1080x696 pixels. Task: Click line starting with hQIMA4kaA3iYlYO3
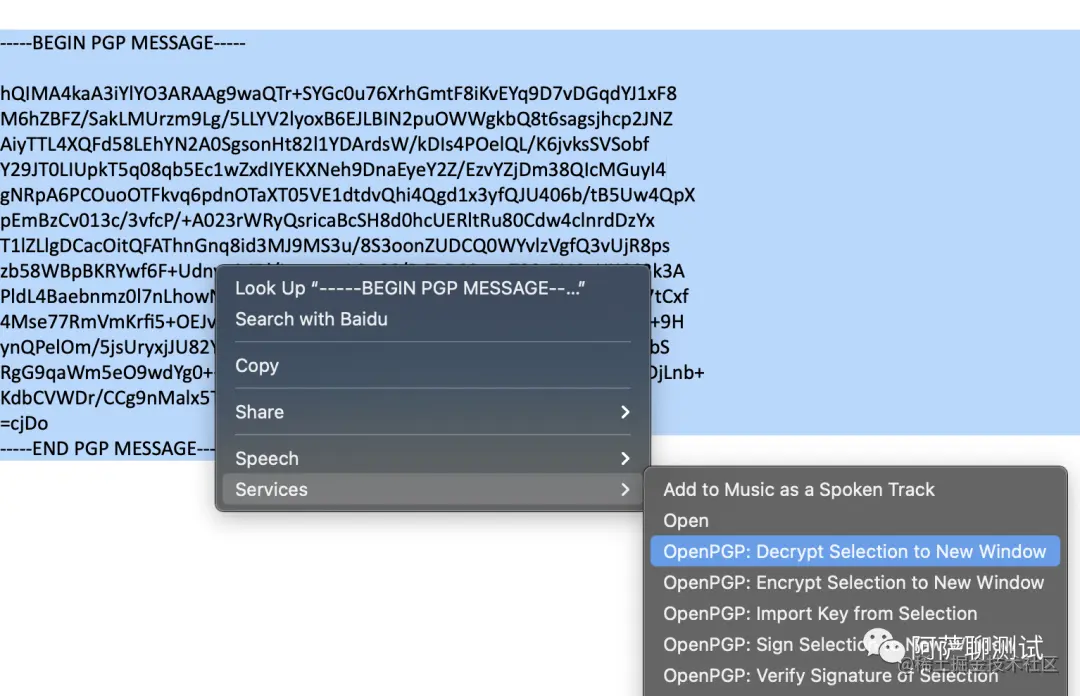(x=338, y=93)
